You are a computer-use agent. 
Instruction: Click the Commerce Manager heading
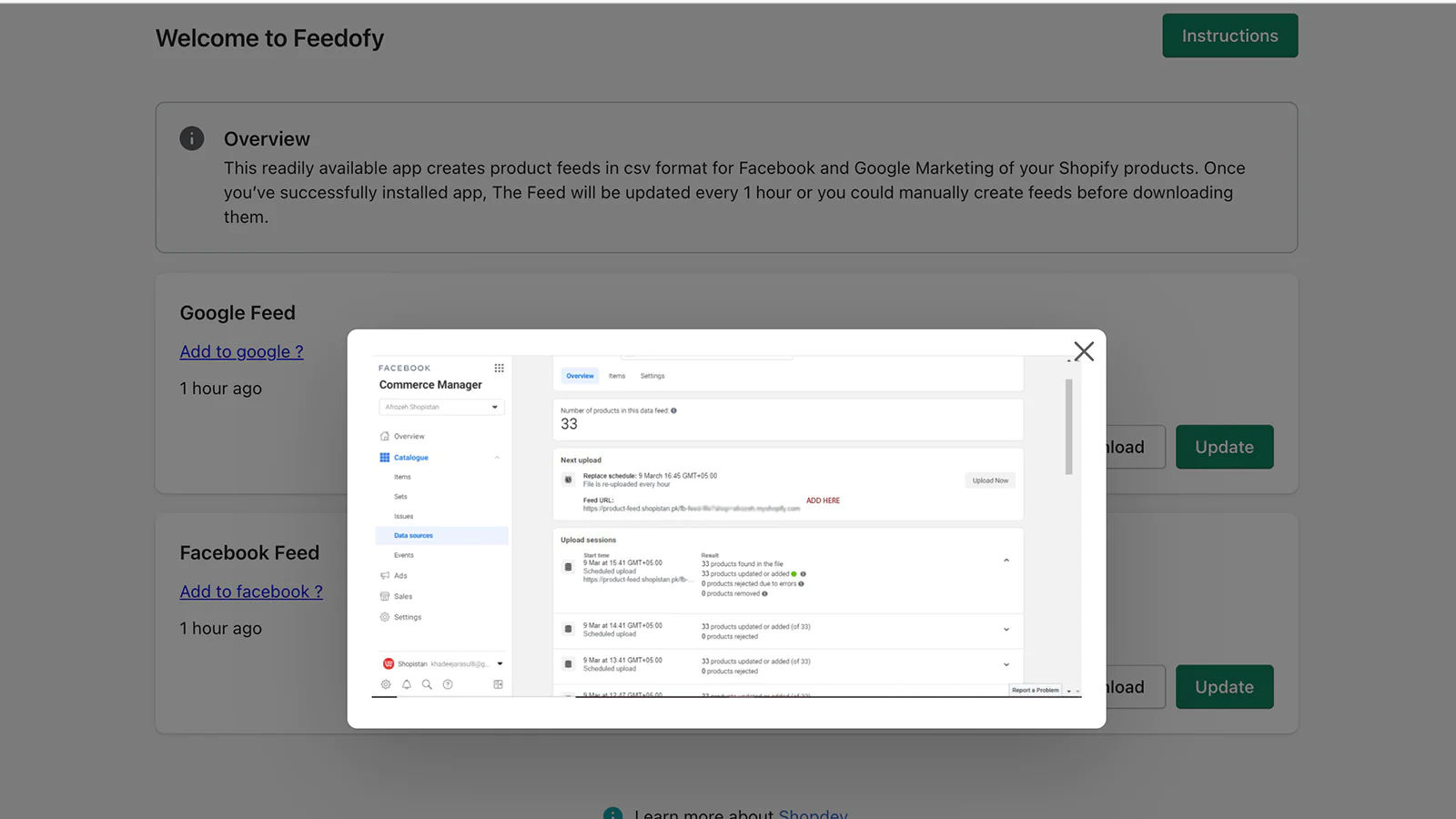pos(430,385)
